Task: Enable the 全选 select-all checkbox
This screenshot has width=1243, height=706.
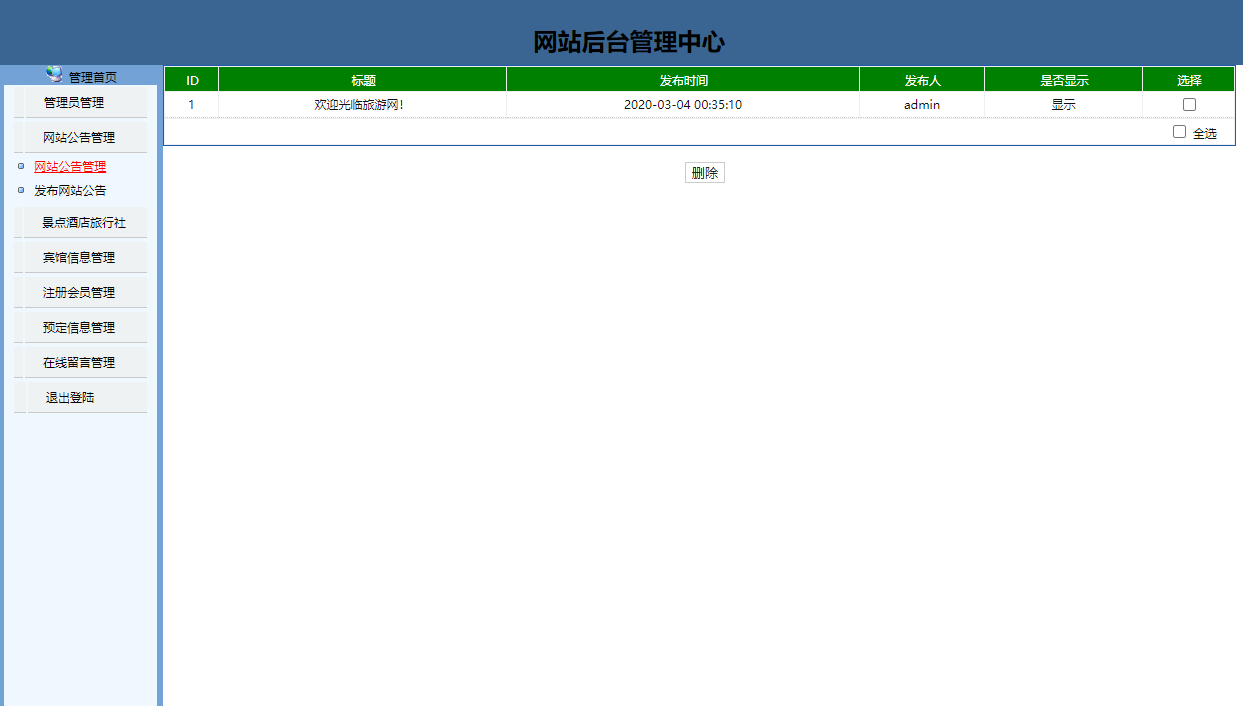Action: click(x=1179, y=131)
